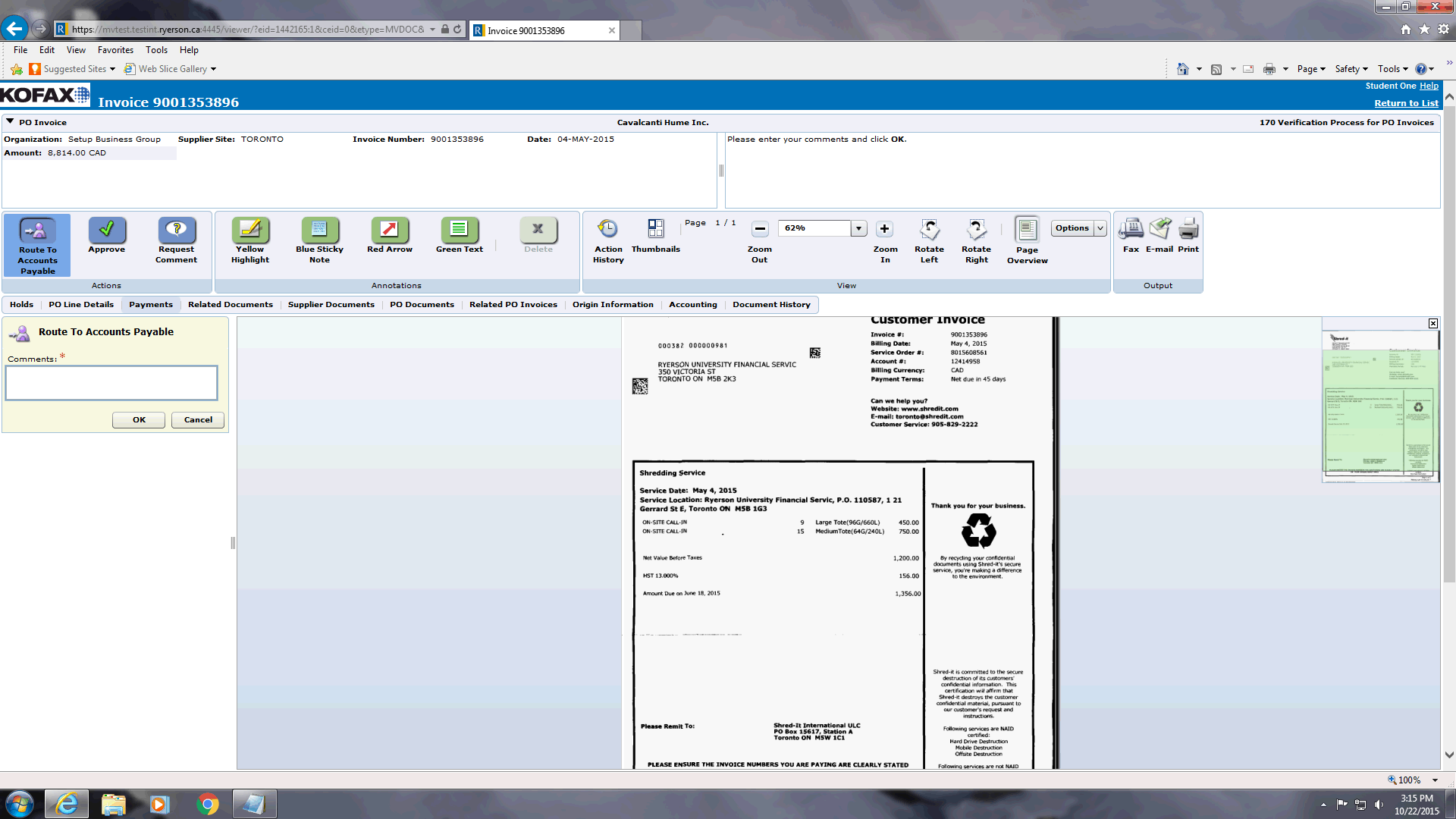This screenshot has height=819, width=1456.
Task: Follow the Return to List link
Action: 1405,103
